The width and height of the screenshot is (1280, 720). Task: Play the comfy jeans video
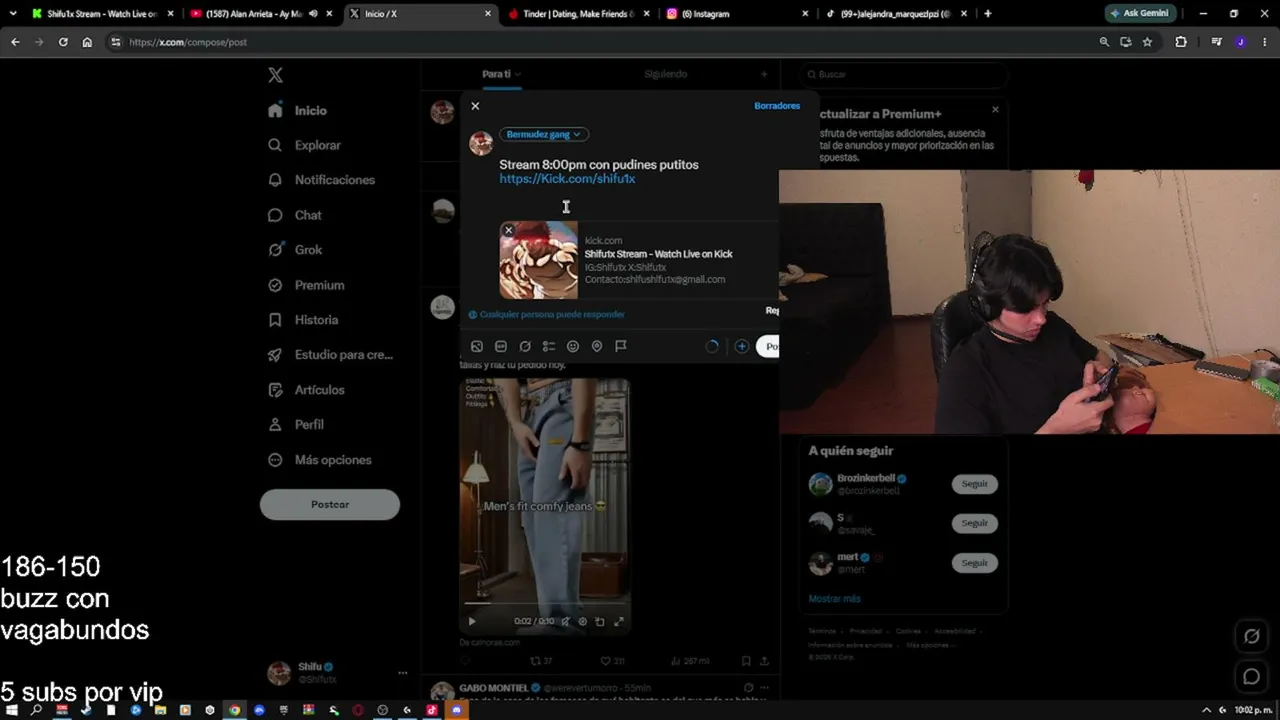pos(472,621)
